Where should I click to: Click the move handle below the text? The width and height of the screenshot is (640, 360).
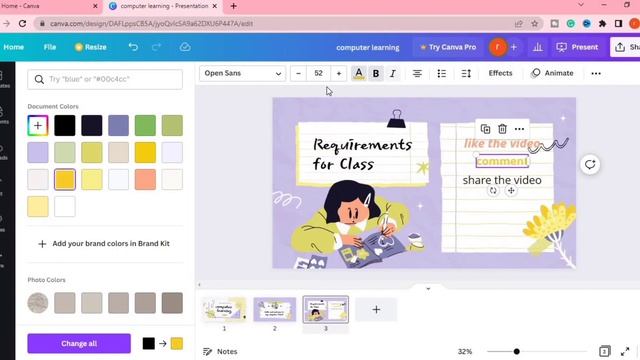(x=511, y=191)
